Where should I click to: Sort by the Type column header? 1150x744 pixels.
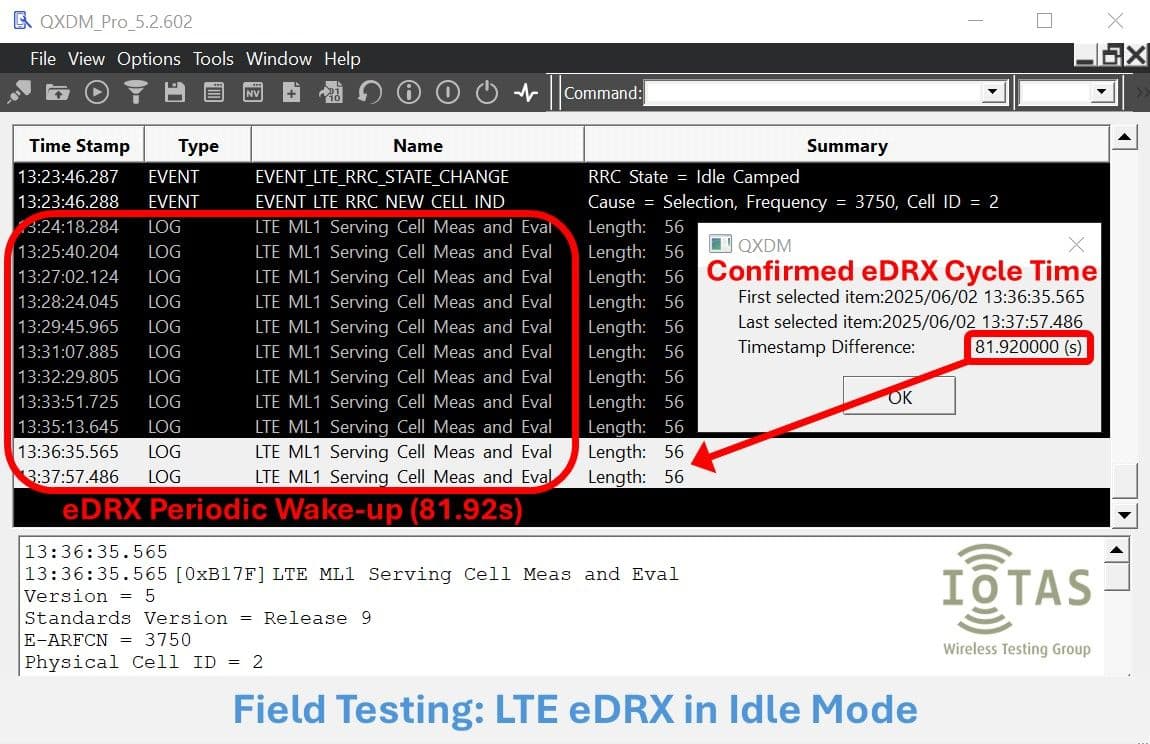[198, 145]
